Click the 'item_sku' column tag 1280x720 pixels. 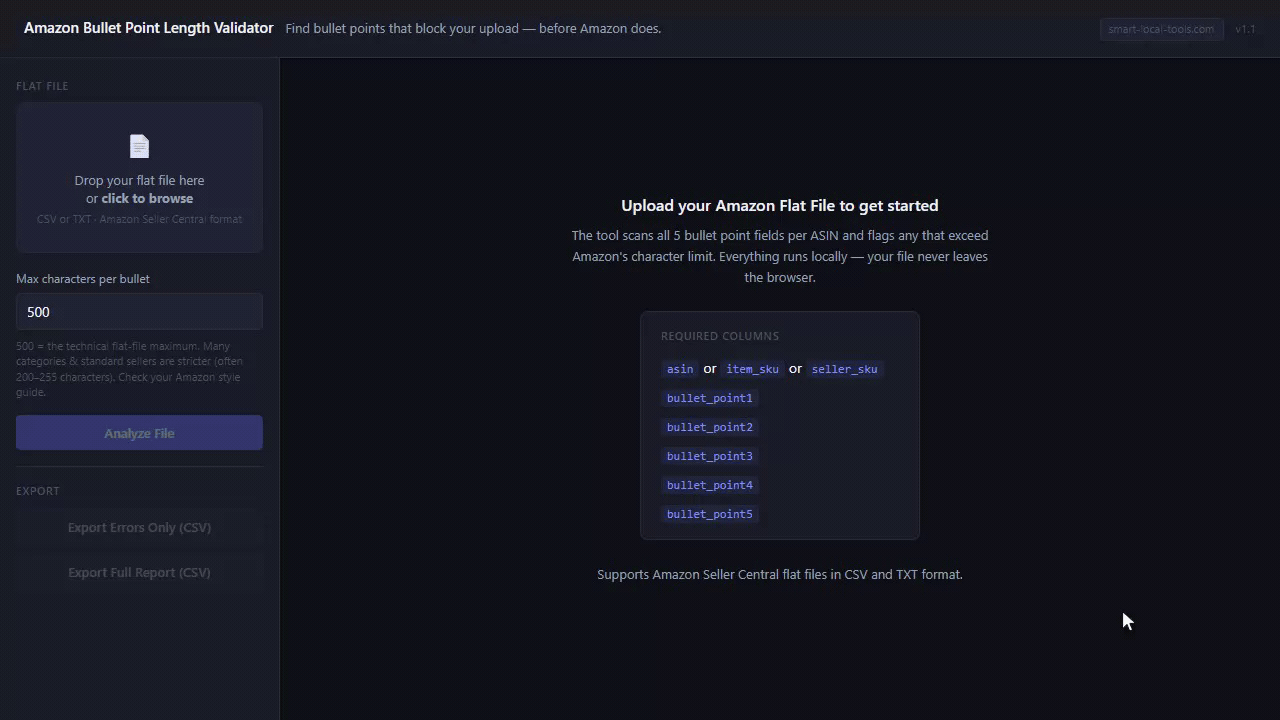click(x=752, y=369)
